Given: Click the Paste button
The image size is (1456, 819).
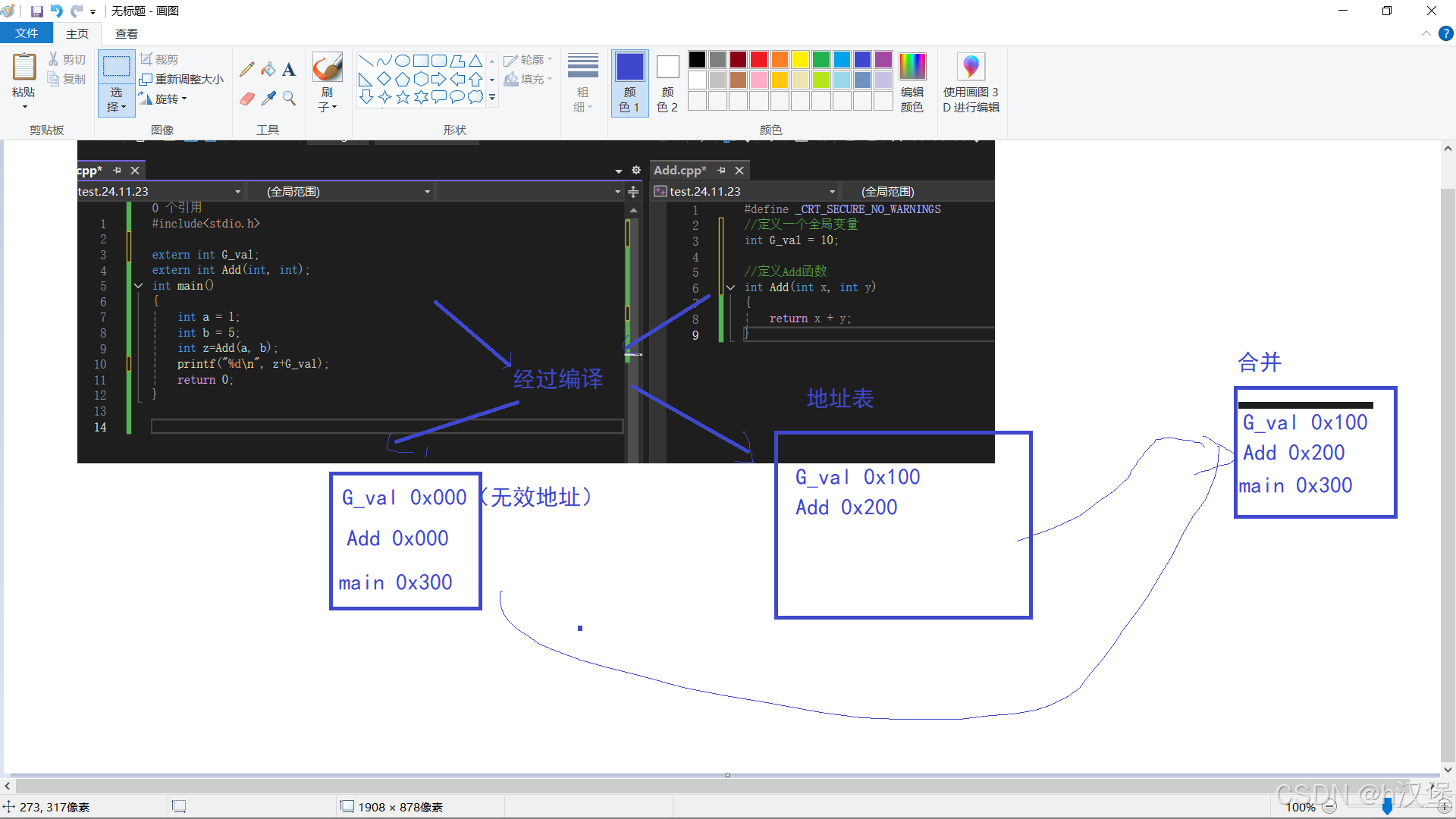Looking at the screenshot, I should 24,68.
